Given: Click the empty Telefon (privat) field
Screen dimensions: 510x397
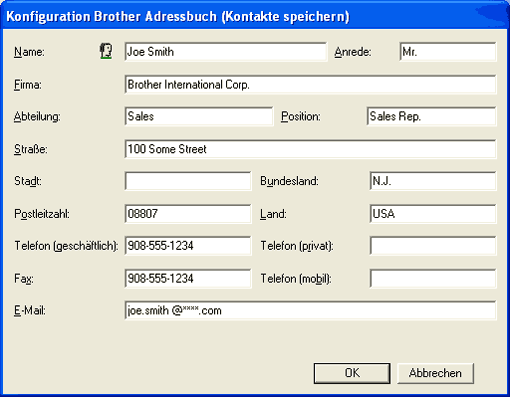Looking at the screenshot, I should click(433, 246).
